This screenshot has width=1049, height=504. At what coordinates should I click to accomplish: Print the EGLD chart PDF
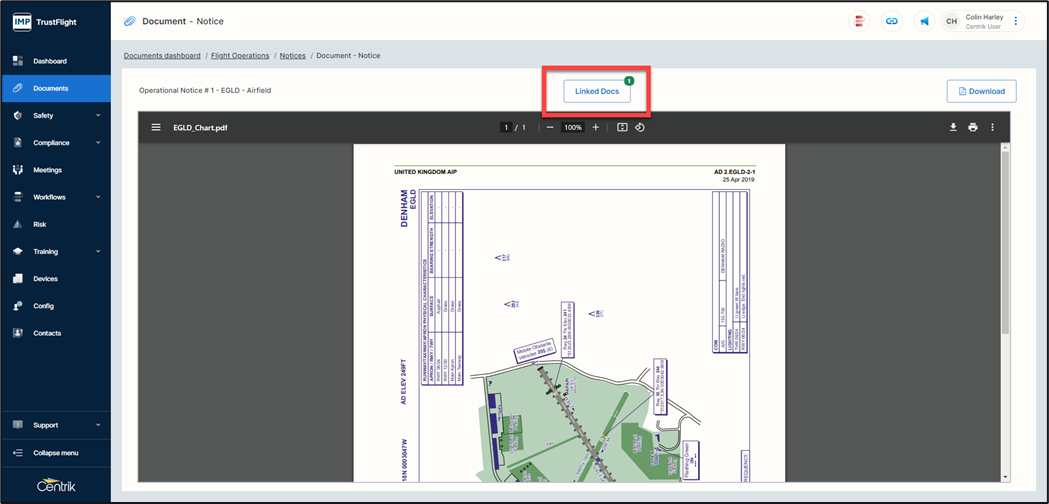point(972,128)
